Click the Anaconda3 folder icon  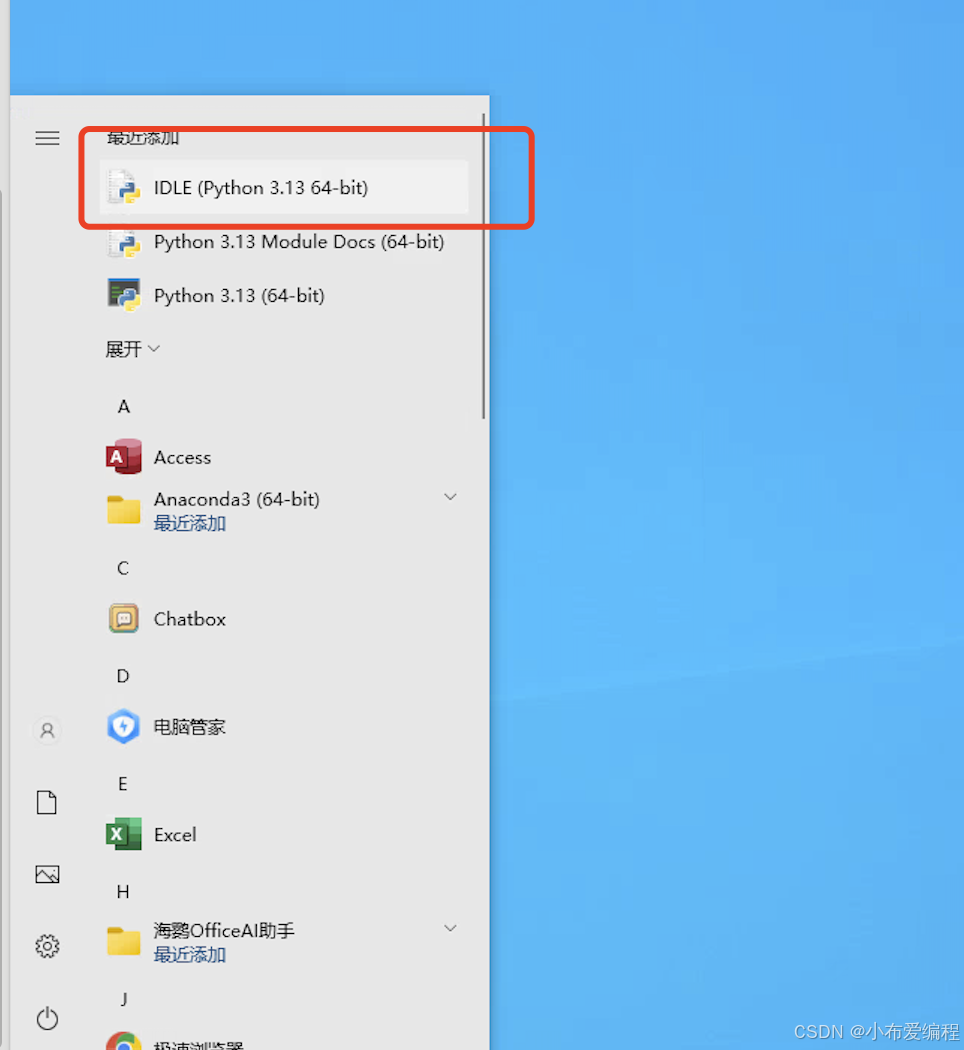(x=124, y=510)
